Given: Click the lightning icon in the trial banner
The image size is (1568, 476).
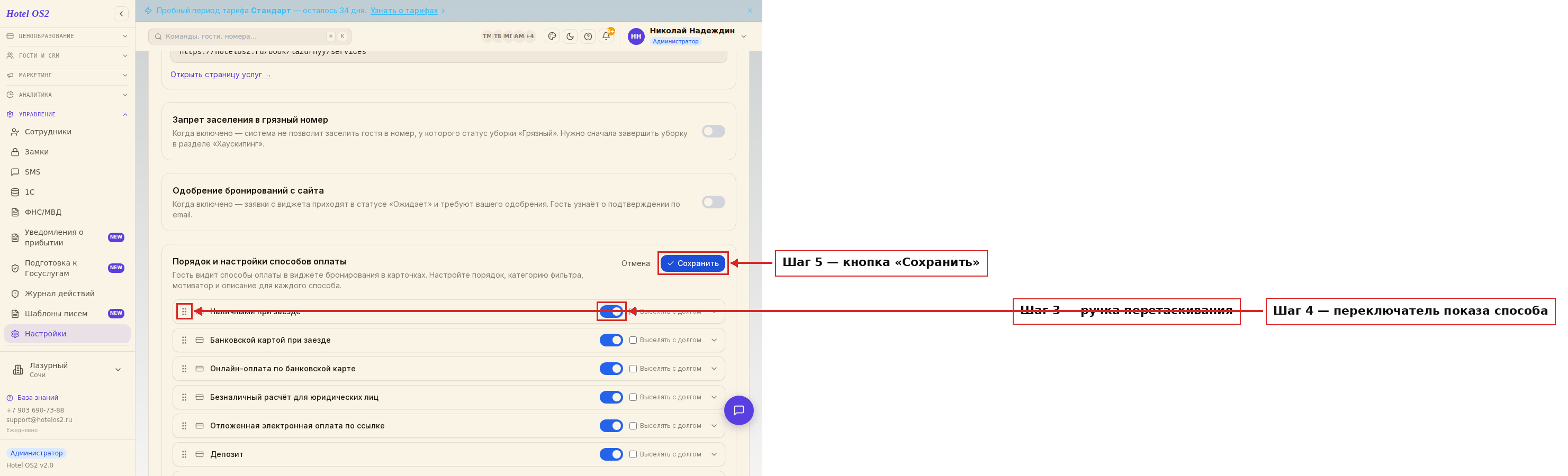Looking at the screenshot, I should 148,11.
